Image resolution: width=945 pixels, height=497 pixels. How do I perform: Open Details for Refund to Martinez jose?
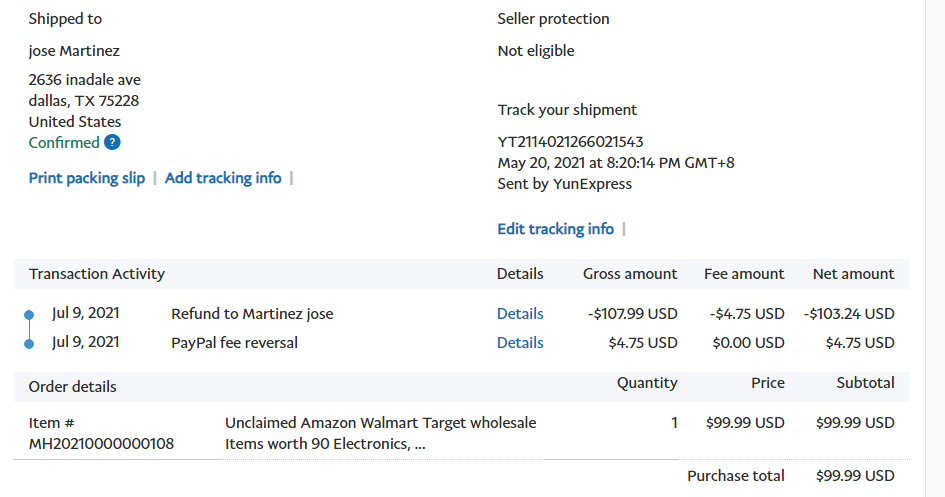pyautogui.click(x=520, y=314)
